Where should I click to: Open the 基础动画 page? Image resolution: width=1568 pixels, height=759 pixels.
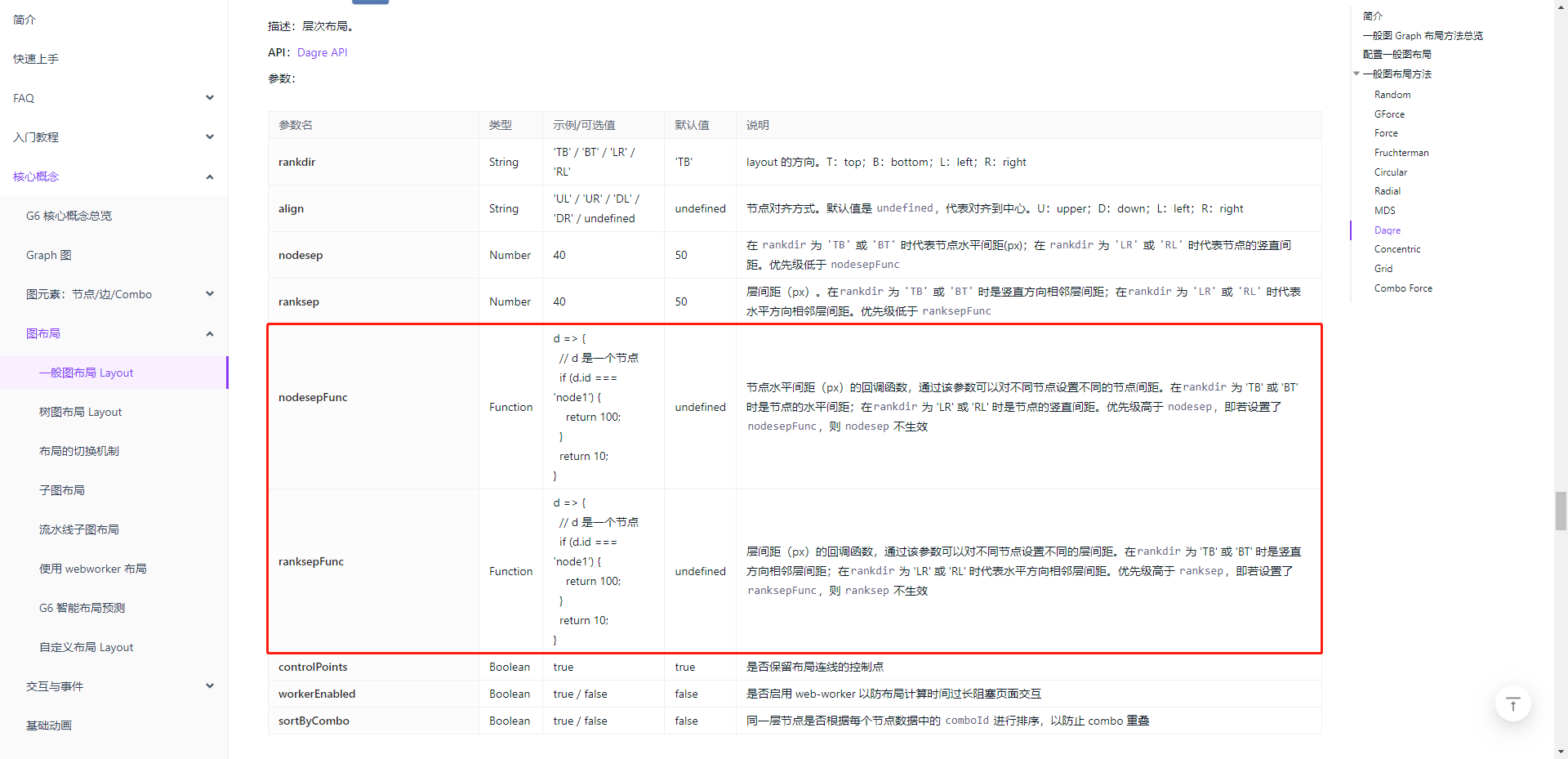49,725
